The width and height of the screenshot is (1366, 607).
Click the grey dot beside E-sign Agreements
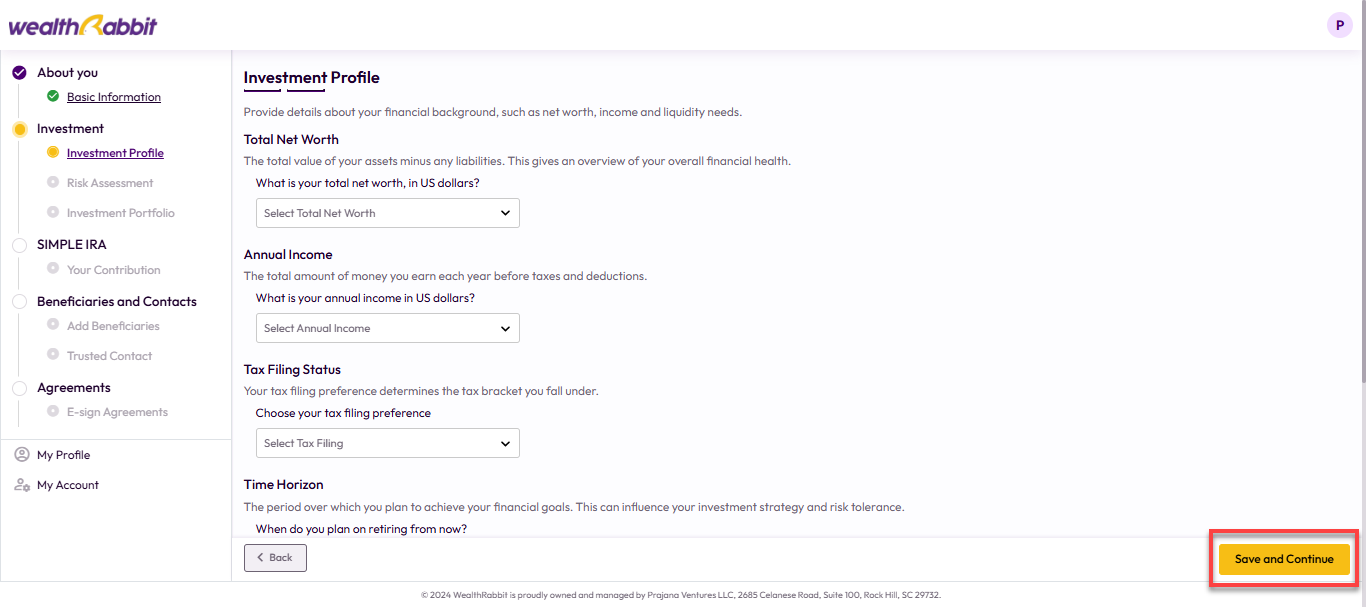53,411
